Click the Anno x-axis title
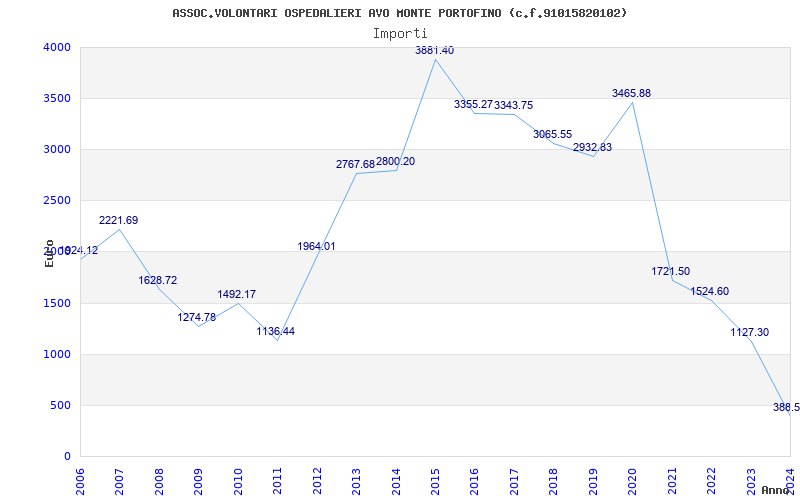The height and width of the screenshot is (500, 800). pyautogui.click(x=776, y=490)
